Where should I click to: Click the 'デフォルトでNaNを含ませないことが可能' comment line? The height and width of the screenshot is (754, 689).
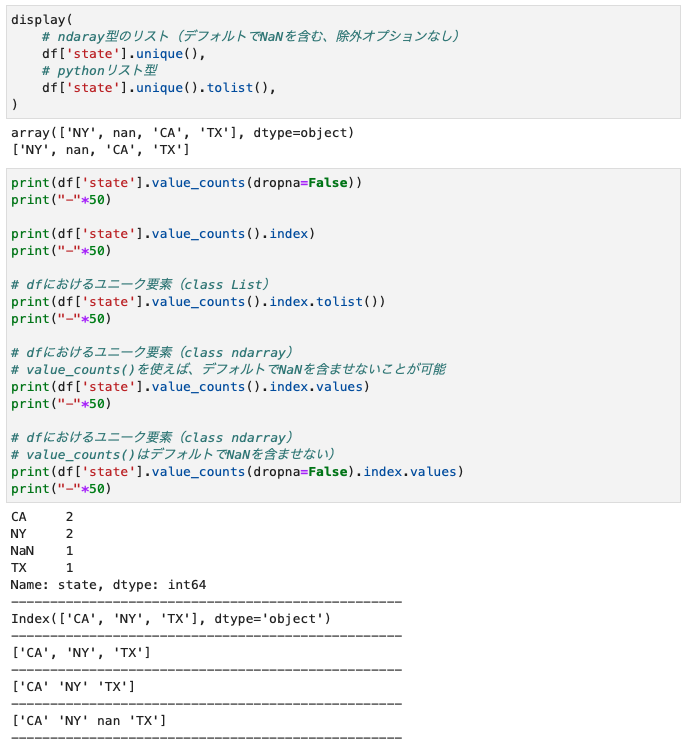pyautogui.click(x=228, y=369)
